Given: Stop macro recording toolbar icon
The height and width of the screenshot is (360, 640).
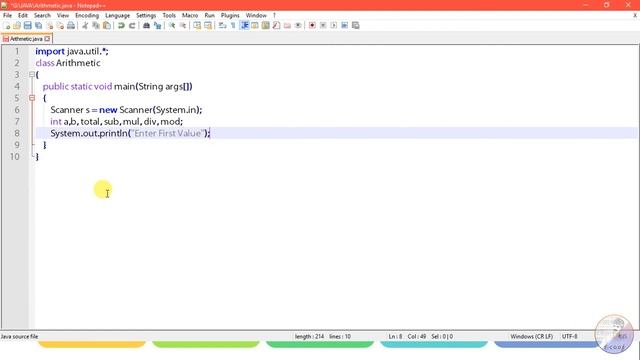Looking at the screenshot, I should coord(323,26).
